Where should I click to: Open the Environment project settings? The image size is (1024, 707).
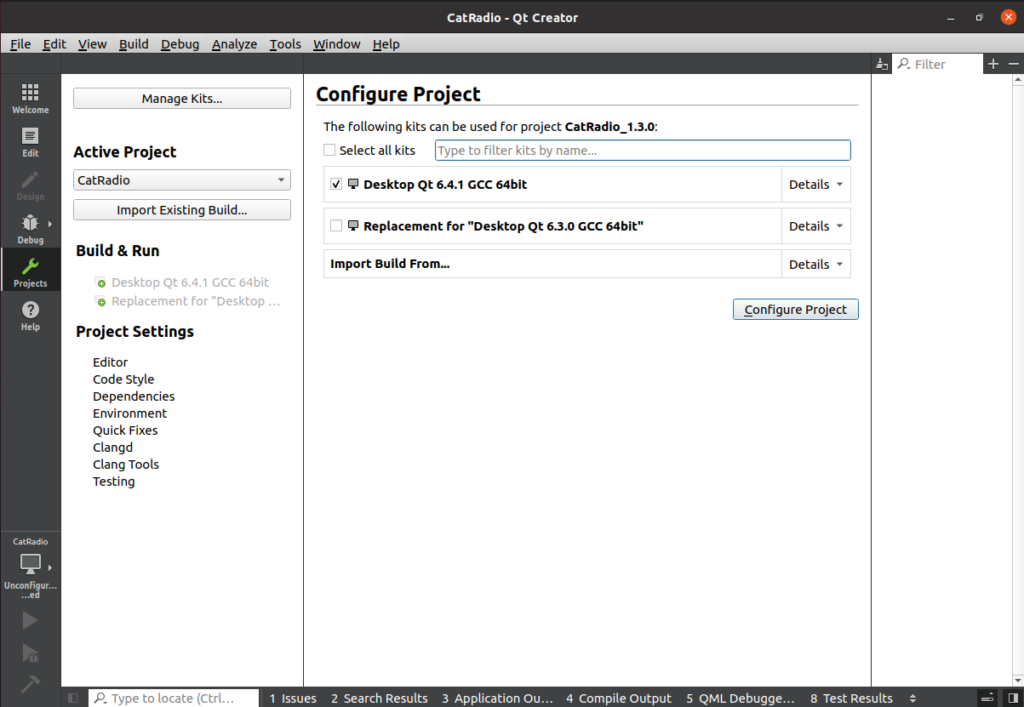(129, 413)
